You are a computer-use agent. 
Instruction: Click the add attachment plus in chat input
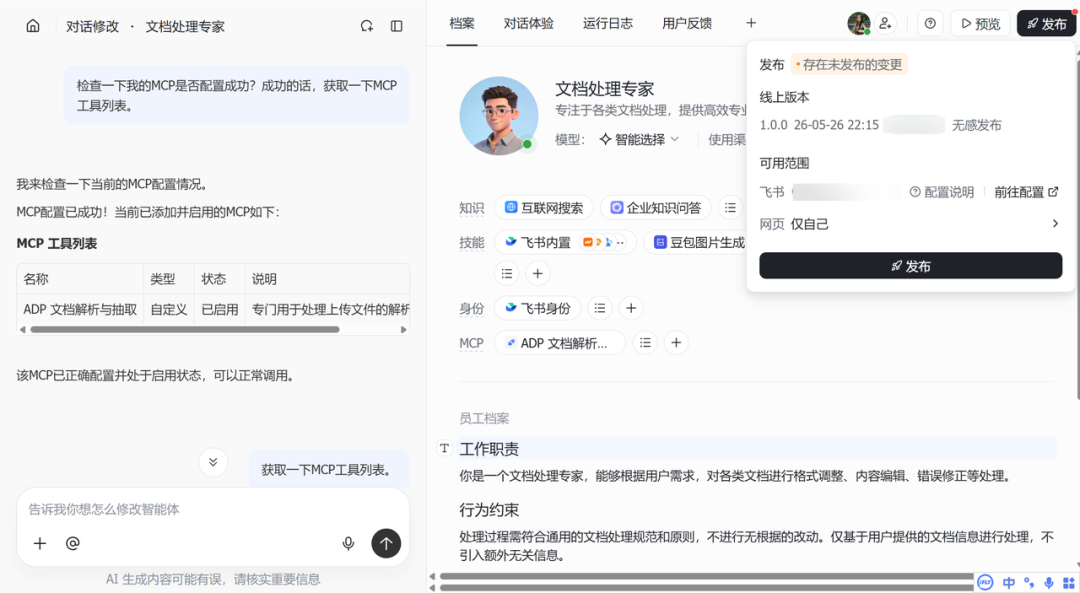point(40,543)
